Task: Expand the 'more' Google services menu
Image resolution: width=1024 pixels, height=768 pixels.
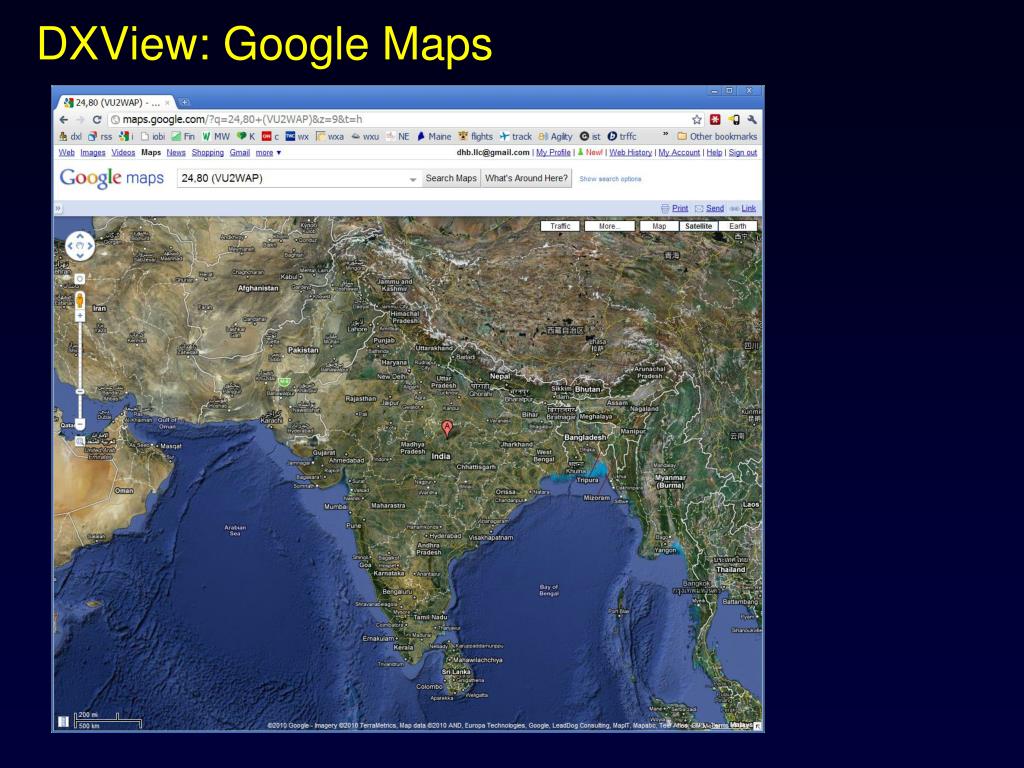Action: point(268,153)
